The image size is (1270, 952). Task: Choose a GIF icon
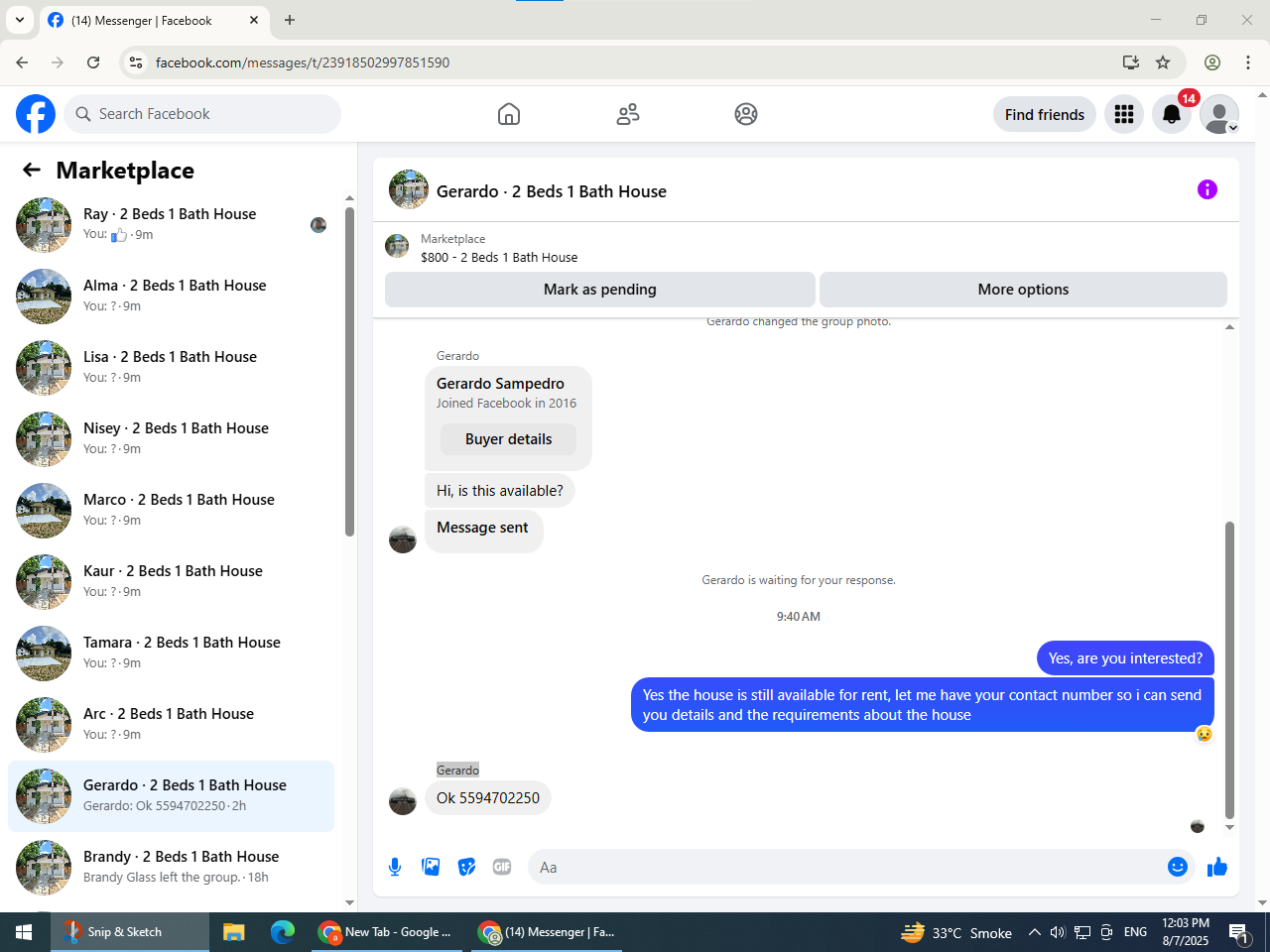[x=502, y=867]
